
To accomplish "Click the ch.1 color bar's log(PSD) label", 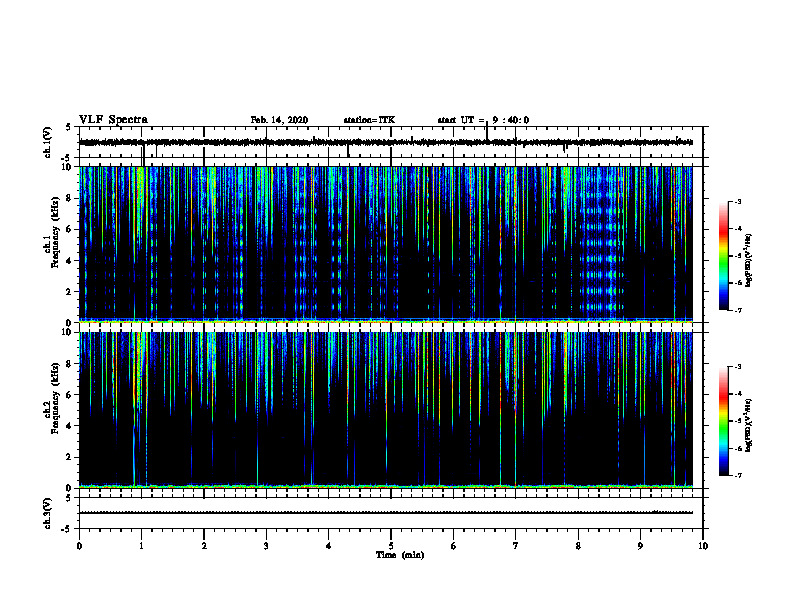I will point(749,261).
